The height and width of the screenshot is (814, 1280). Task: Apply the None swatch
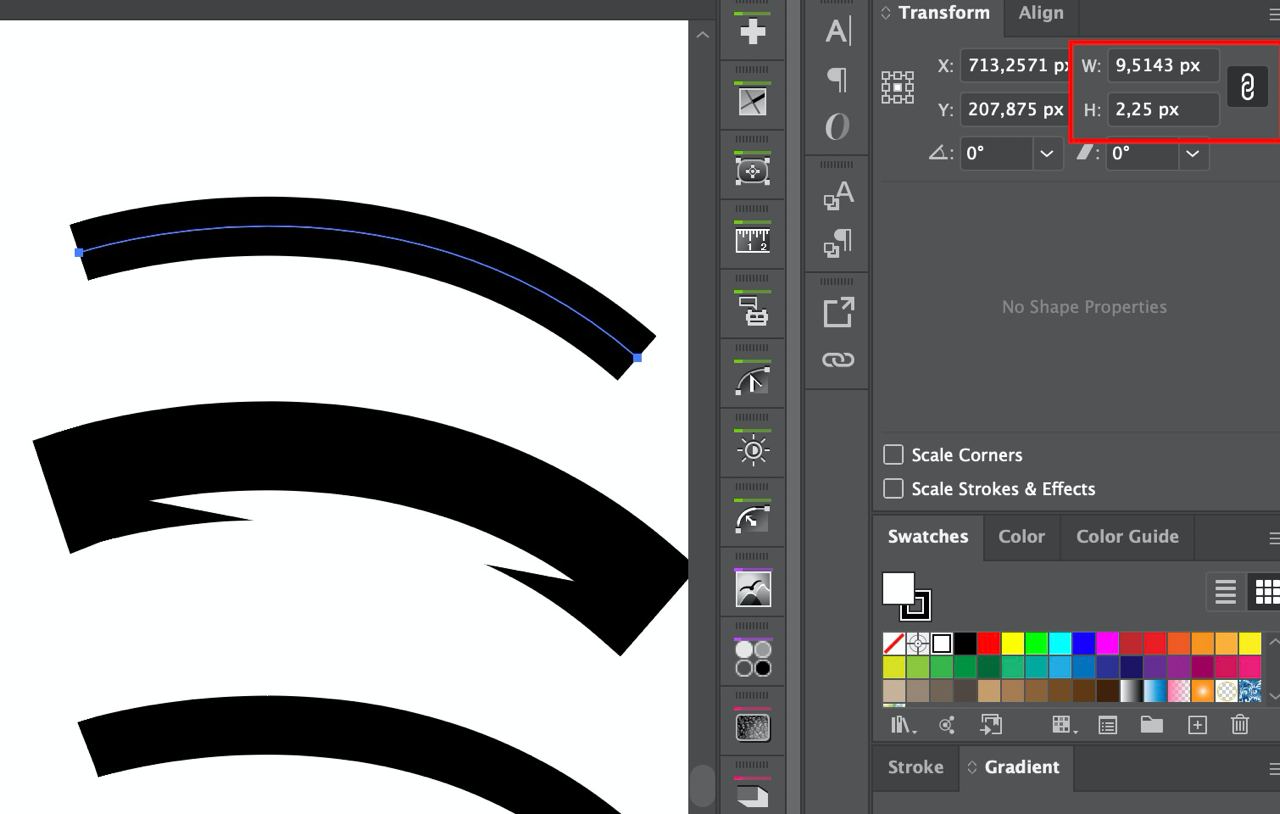894,643
